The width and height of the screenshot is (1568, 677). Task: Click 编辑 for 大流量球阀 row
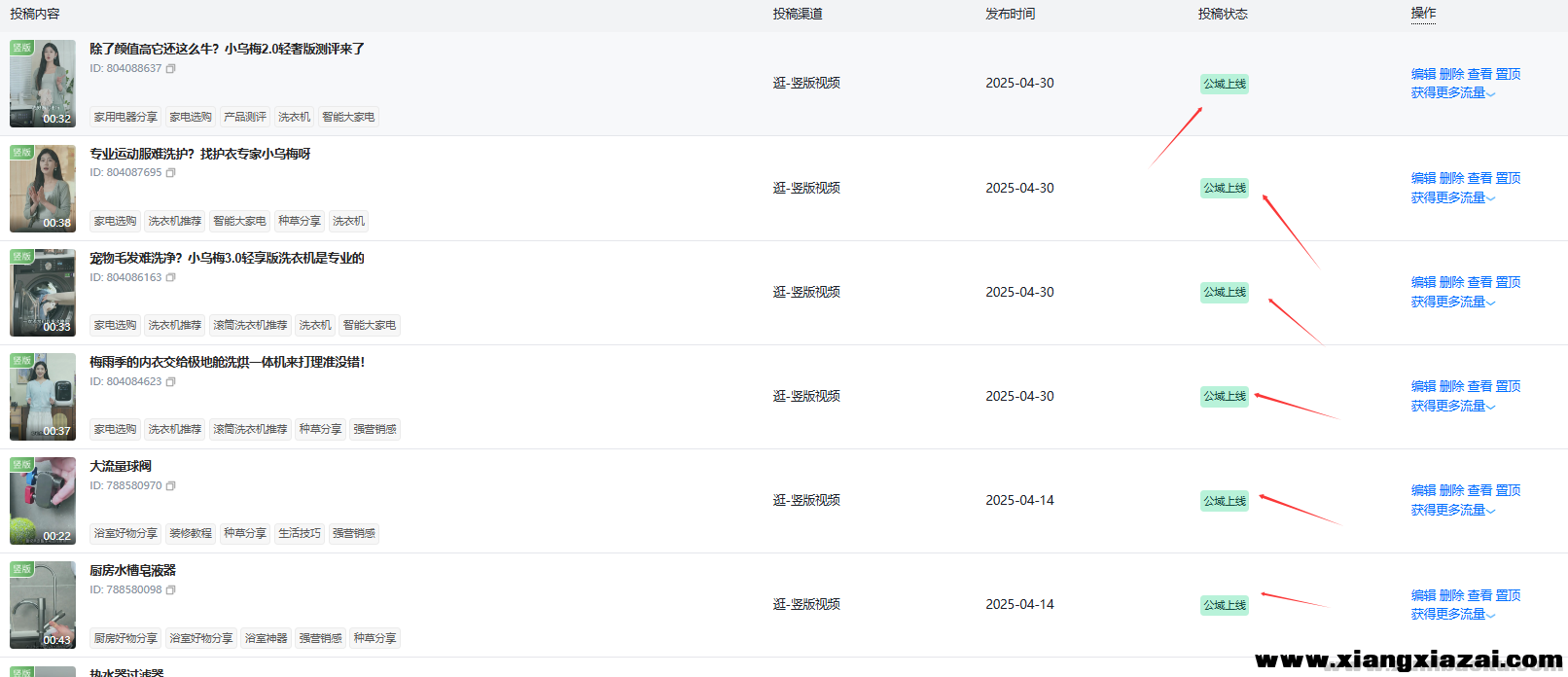1423,491
